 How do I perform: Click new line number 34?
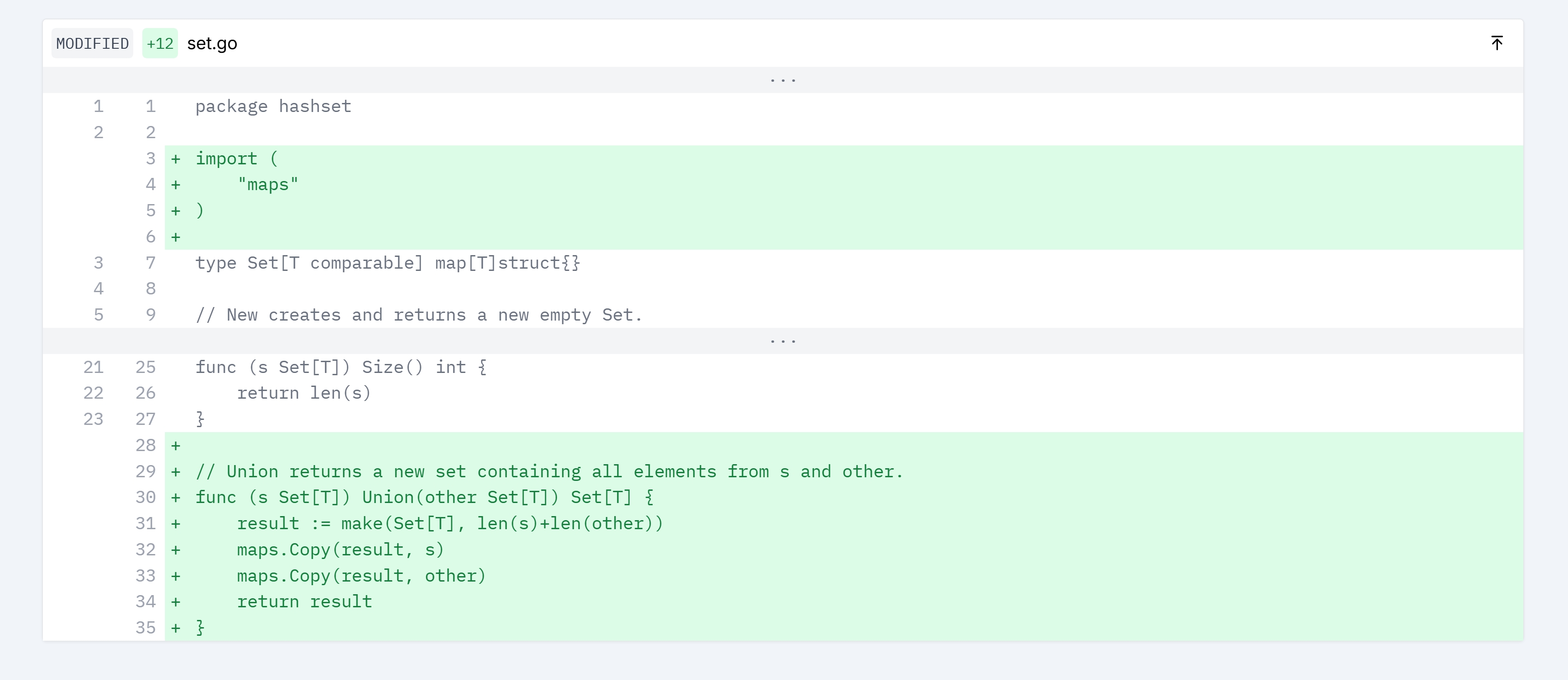(145, 602)
